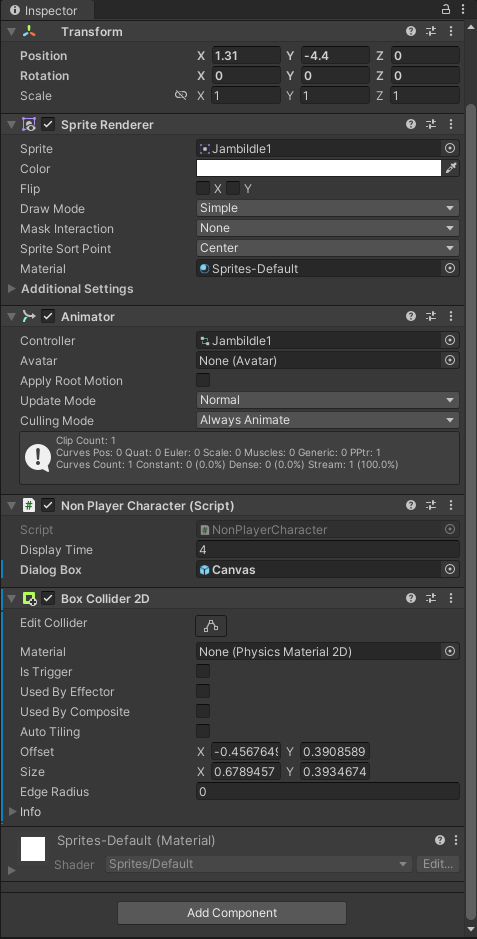Pick color with the eyedropper icon
Viewport: 477px width, 939px height.
tap(451, 168)
